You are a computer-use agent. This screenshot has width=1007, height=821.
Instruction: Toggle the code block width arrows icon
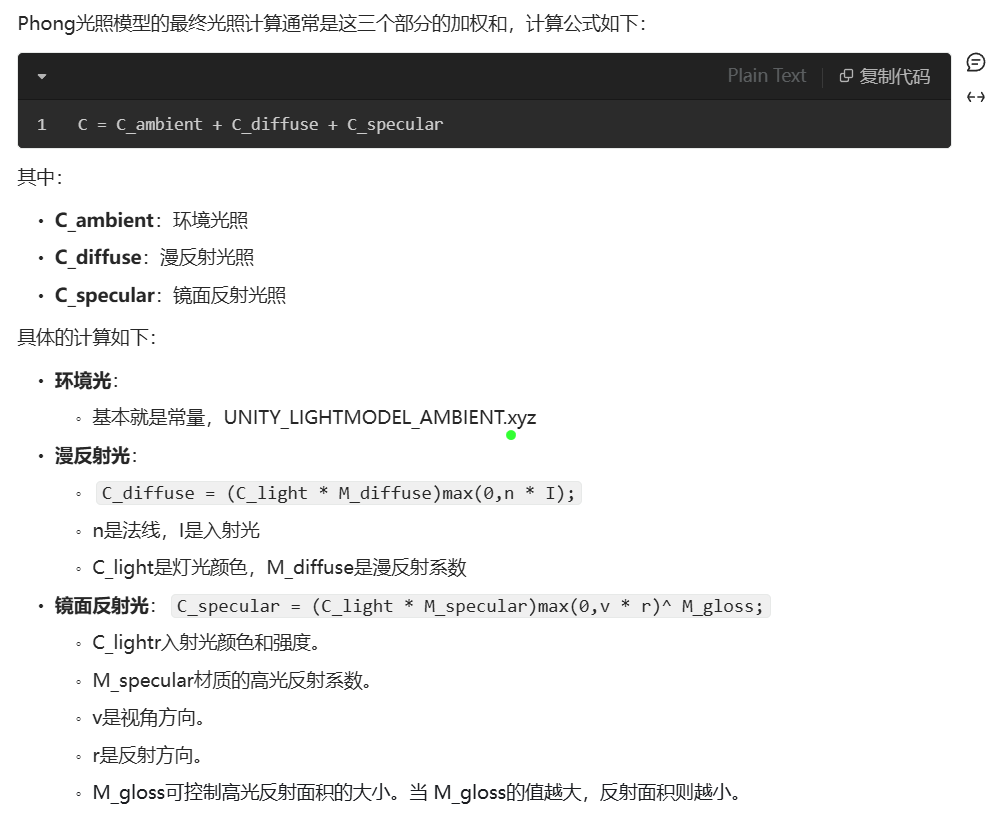976,97
